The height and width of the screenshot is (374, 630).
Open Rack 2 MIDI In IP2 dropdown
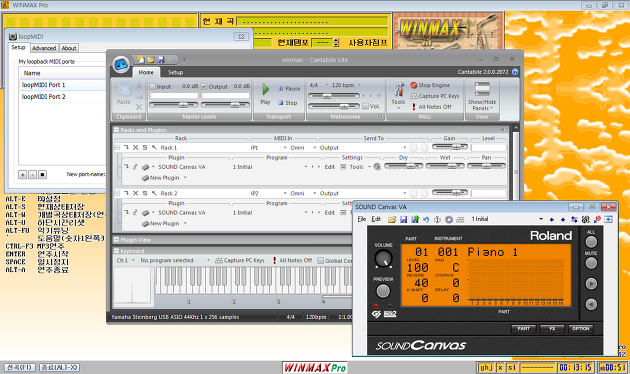pos(268,194)
